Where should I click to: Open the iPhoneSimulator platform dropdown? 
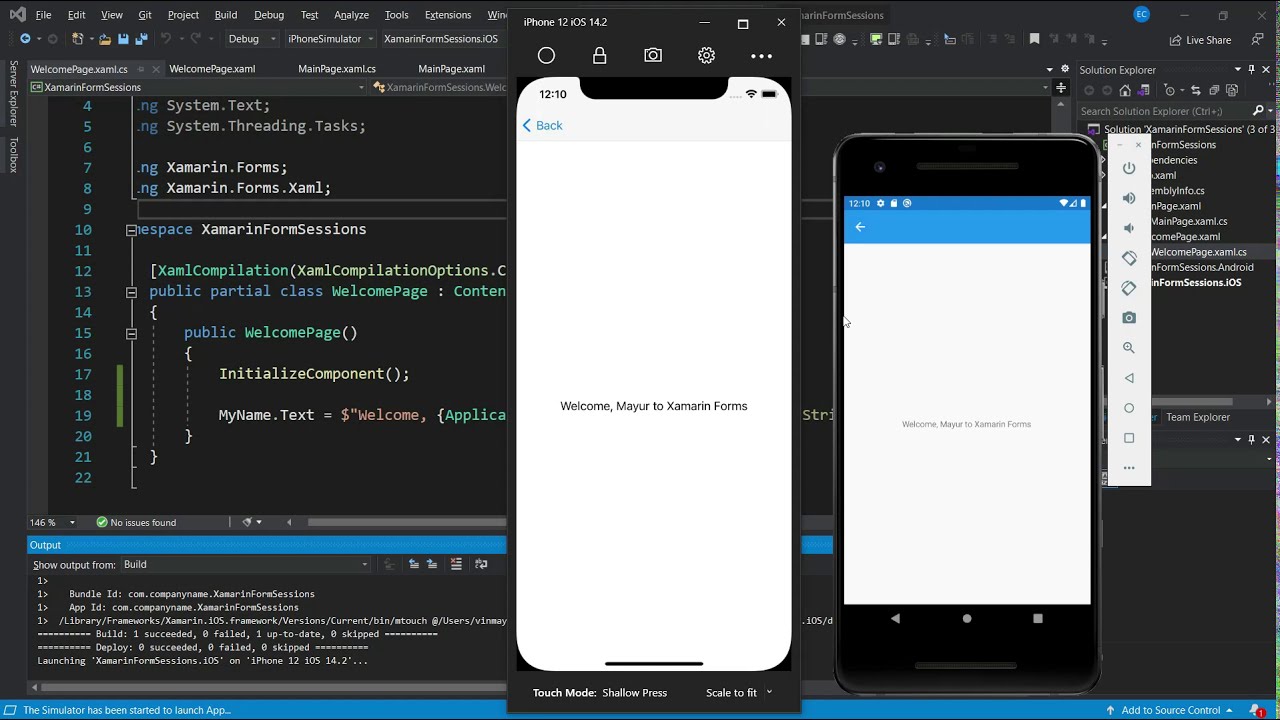[x=330, y=39]
